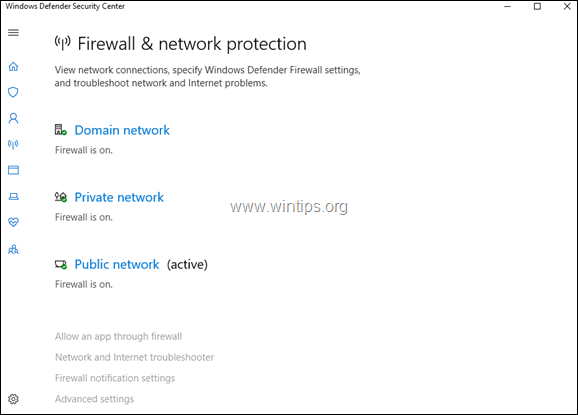Click the Public network status icon
The width and height of the screenshot is (578, 415).
point(61,264)
